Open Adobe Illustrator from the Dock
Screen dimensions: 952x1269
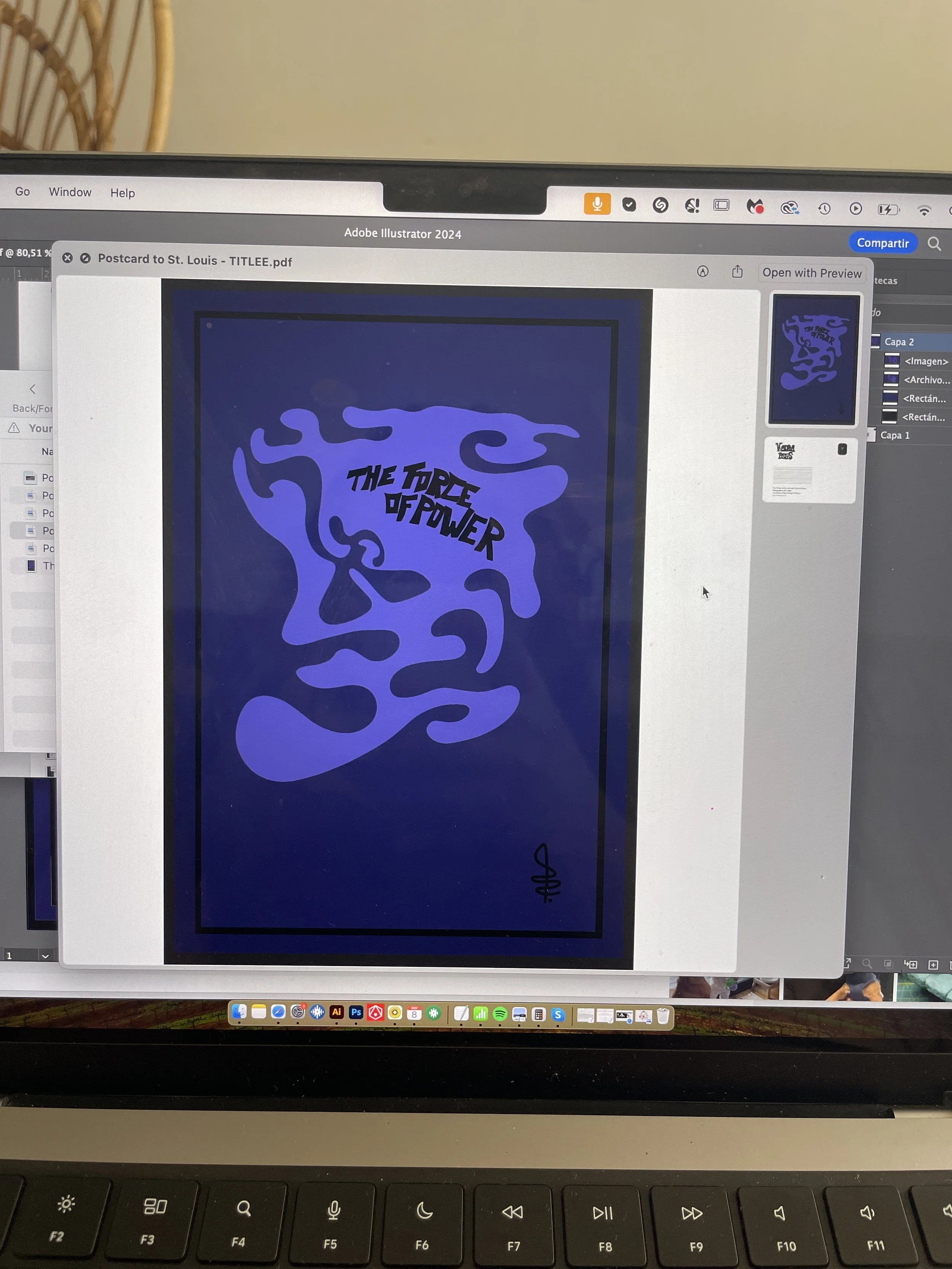(337, 1012)
